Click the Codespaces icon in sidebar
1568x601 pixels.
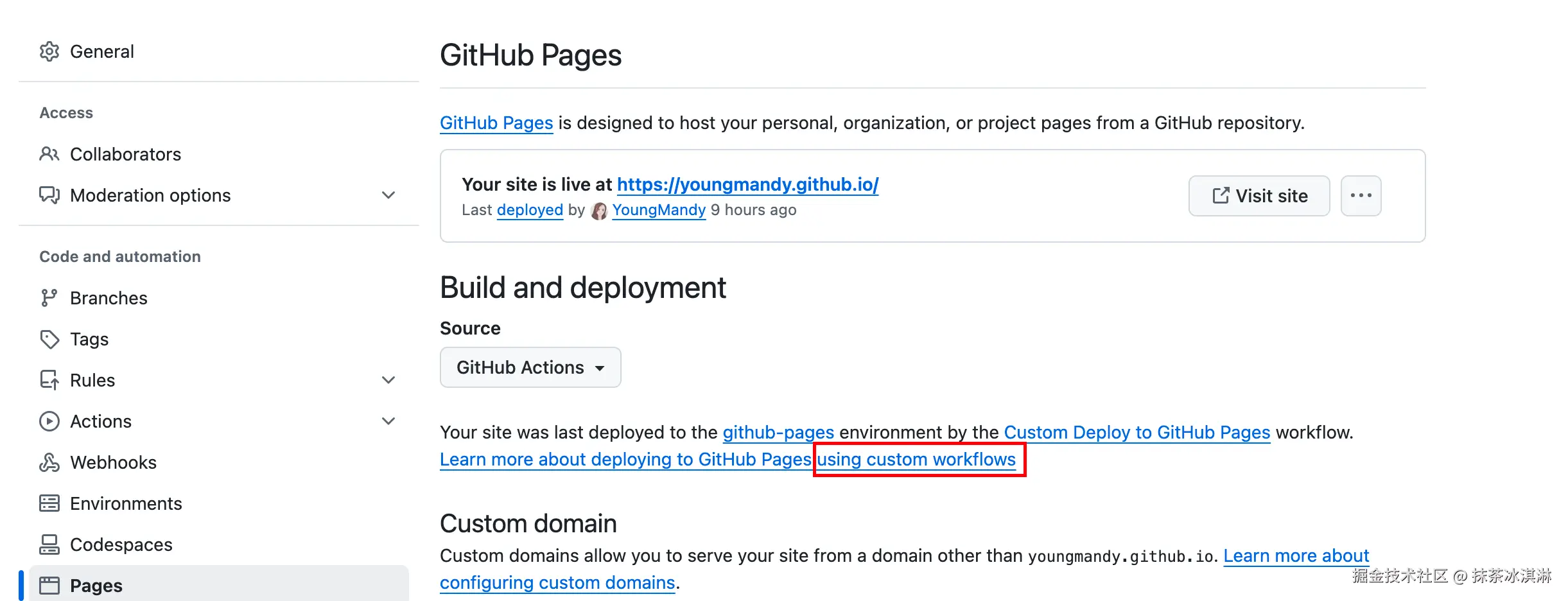pos(49,544)
